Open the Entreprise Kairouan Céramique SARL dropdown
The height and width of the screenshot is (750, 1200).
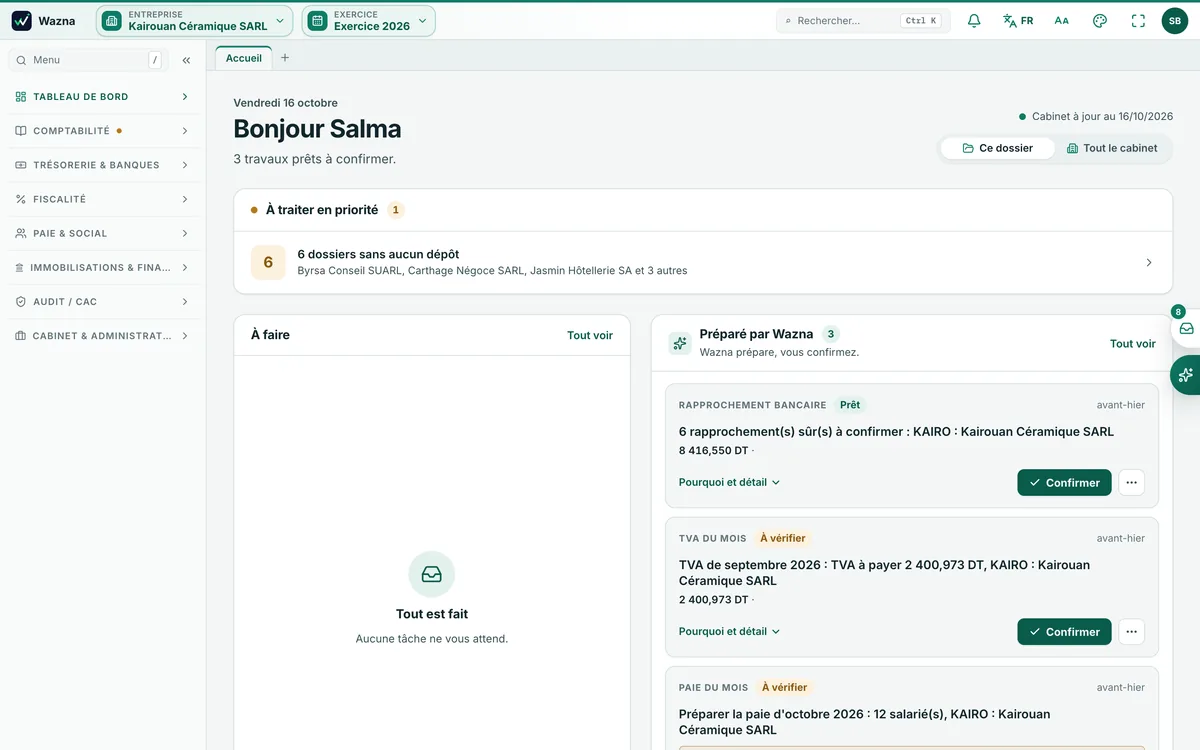click(195, 21)
